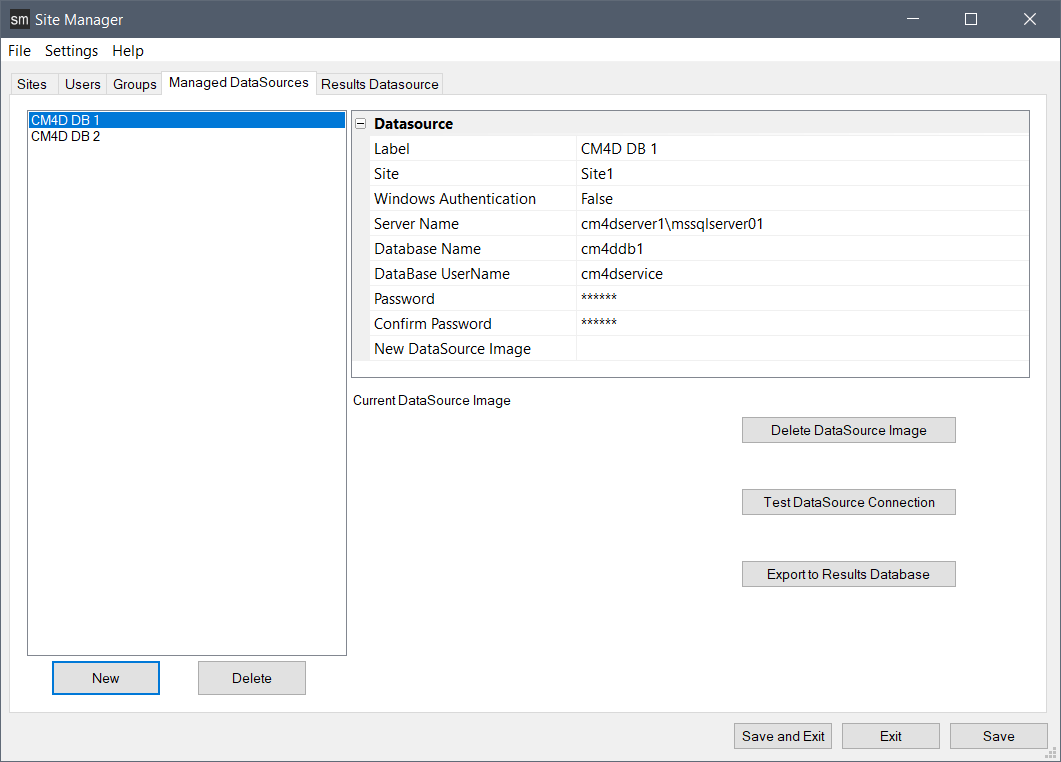1061x762 pixels.
Task: Switch to the Sites tab
Action: tap(32, 84)
